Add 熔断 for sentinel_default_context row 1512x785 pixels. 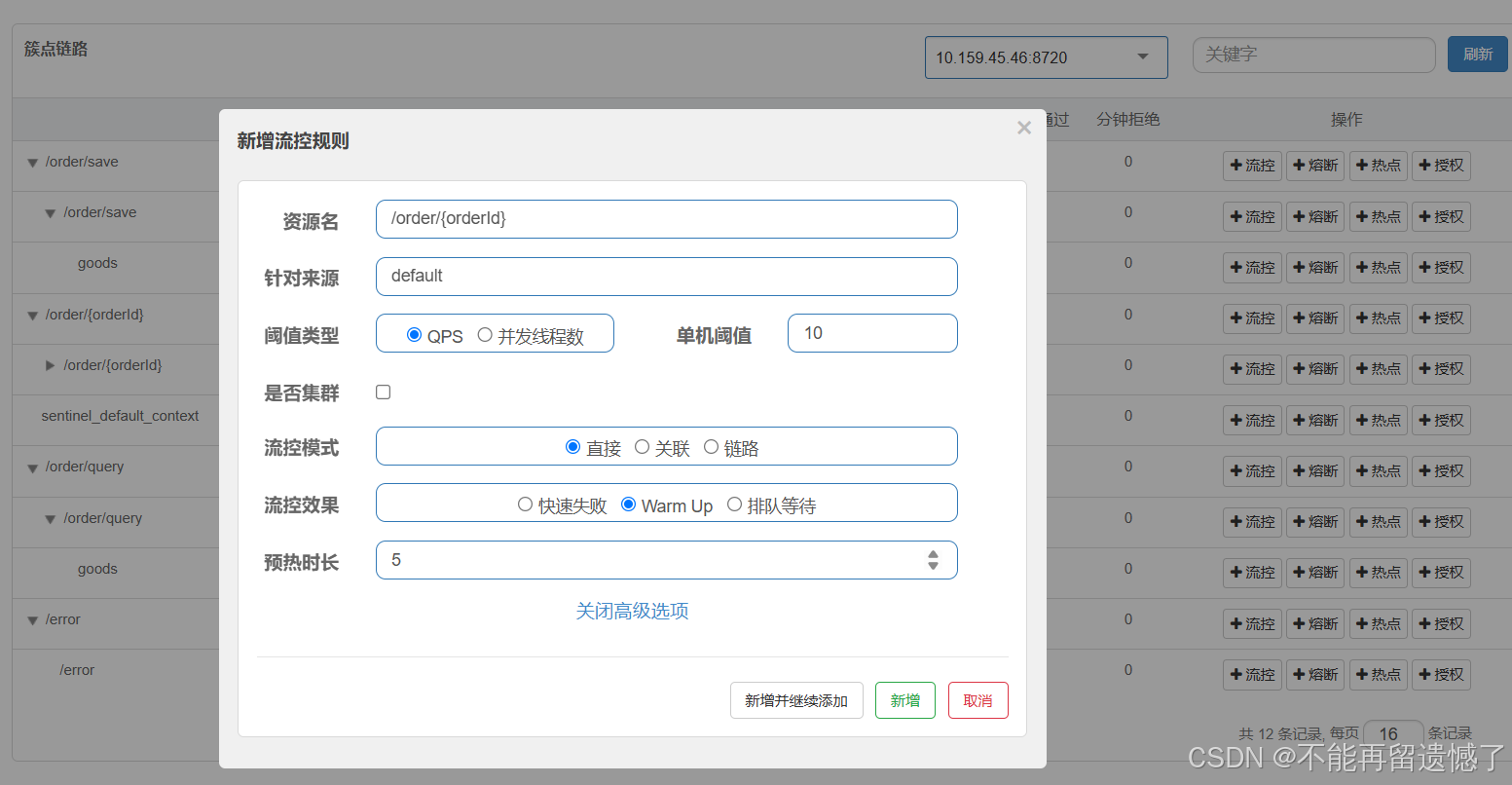[1315, 420]
